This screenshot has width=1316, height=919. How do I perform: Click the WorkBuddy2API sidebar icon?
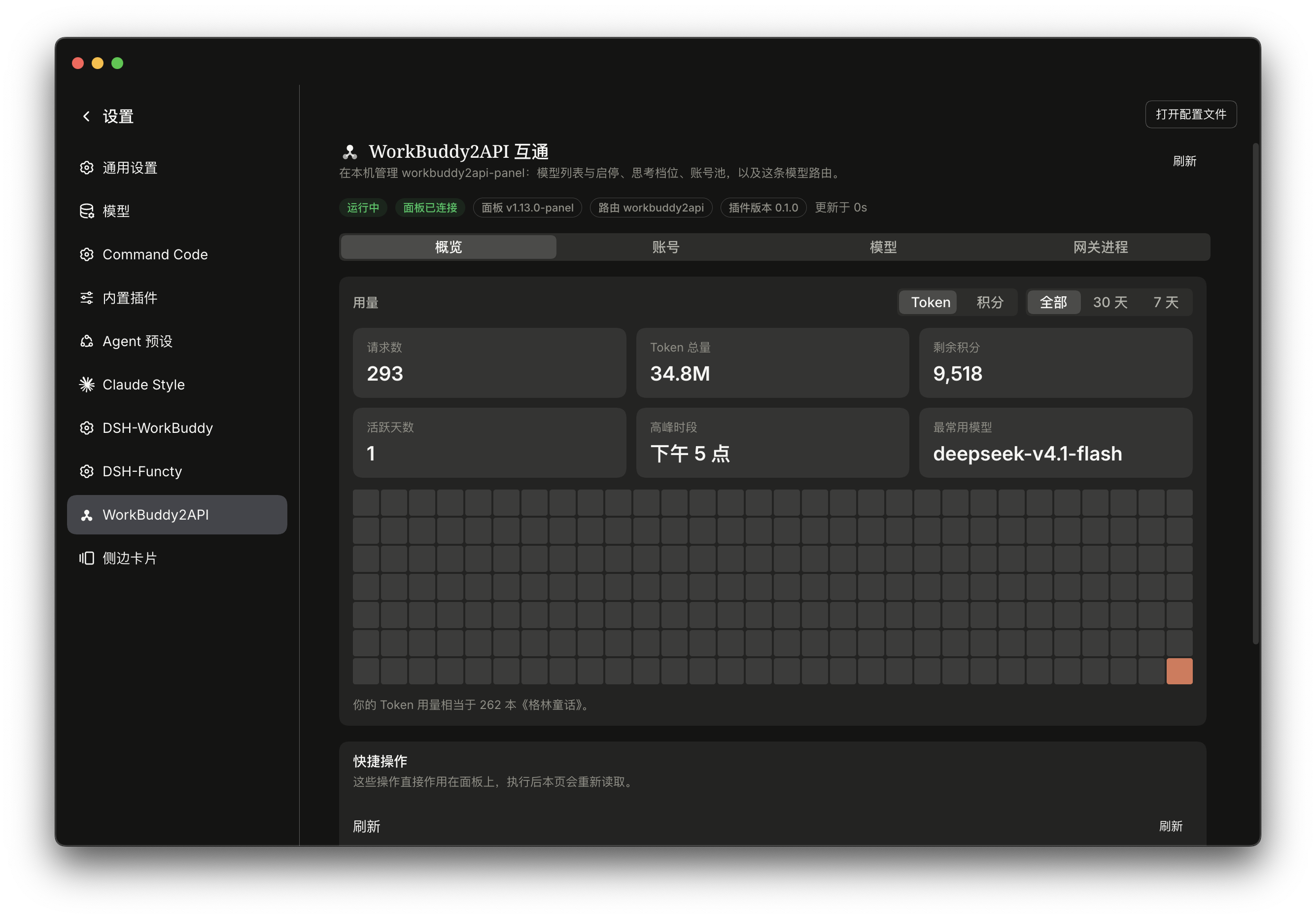[x=87, y=515]
